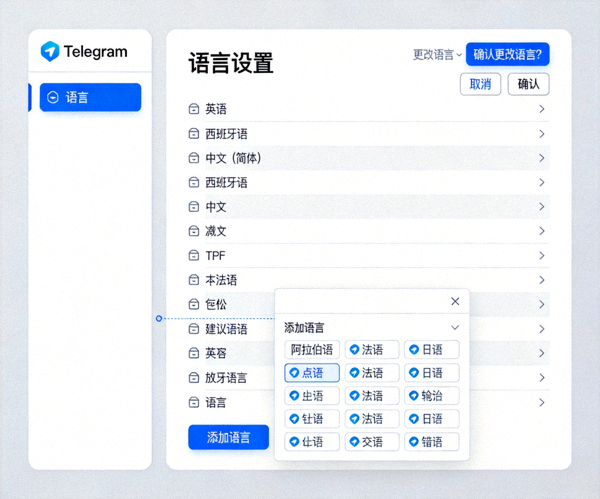Expand the 中文 (简体) row chevron

(x=542, y=158)
